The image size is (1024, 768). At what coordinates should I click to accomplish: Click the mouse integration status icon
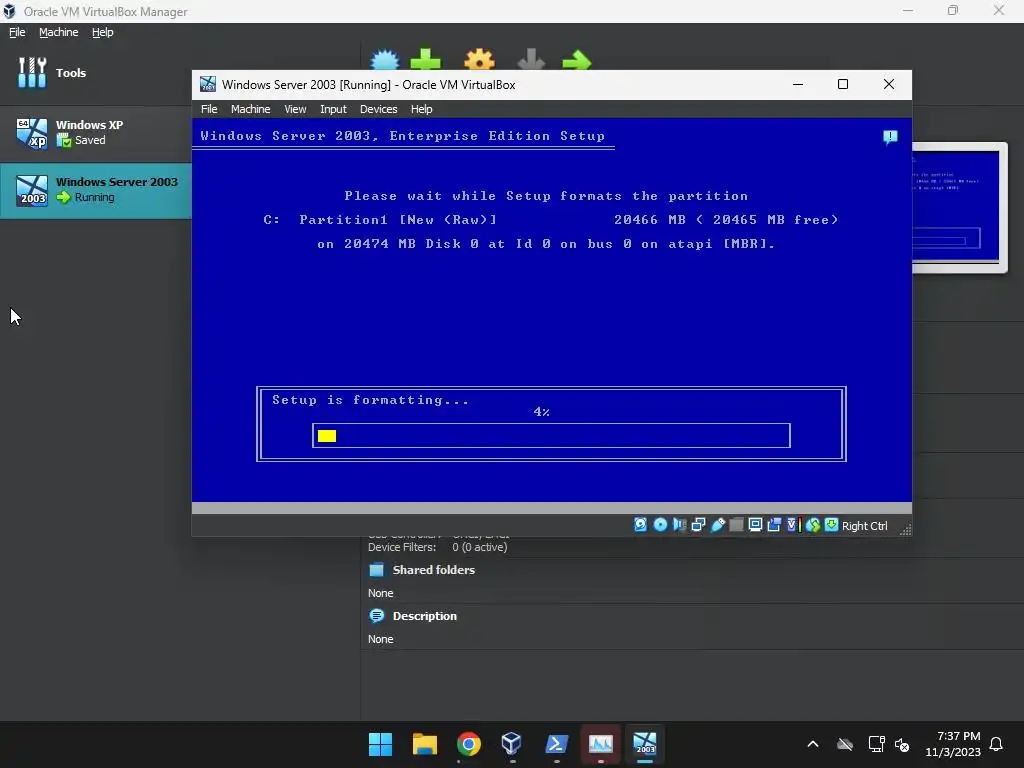[x=812, y=525]
